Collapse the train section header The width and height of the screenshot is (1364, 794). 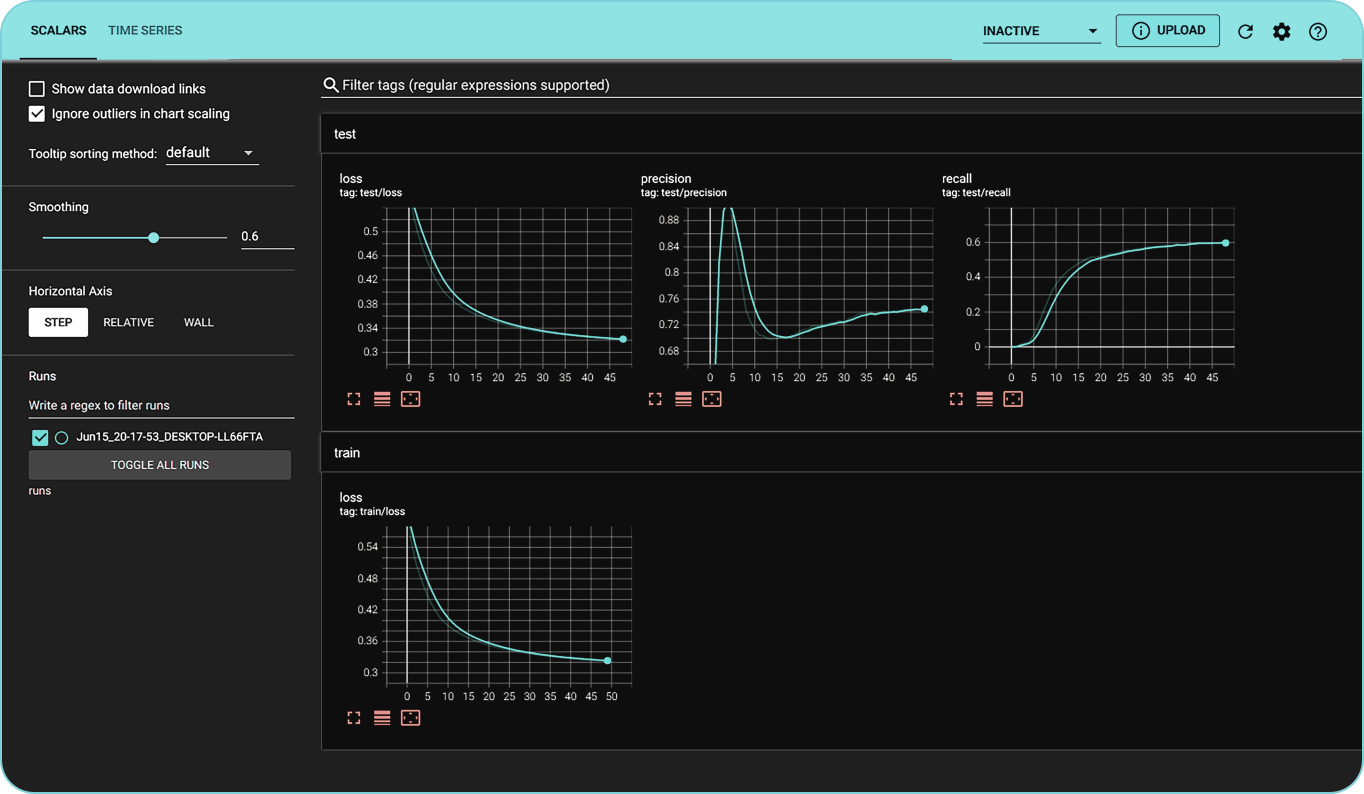[347, 453]
